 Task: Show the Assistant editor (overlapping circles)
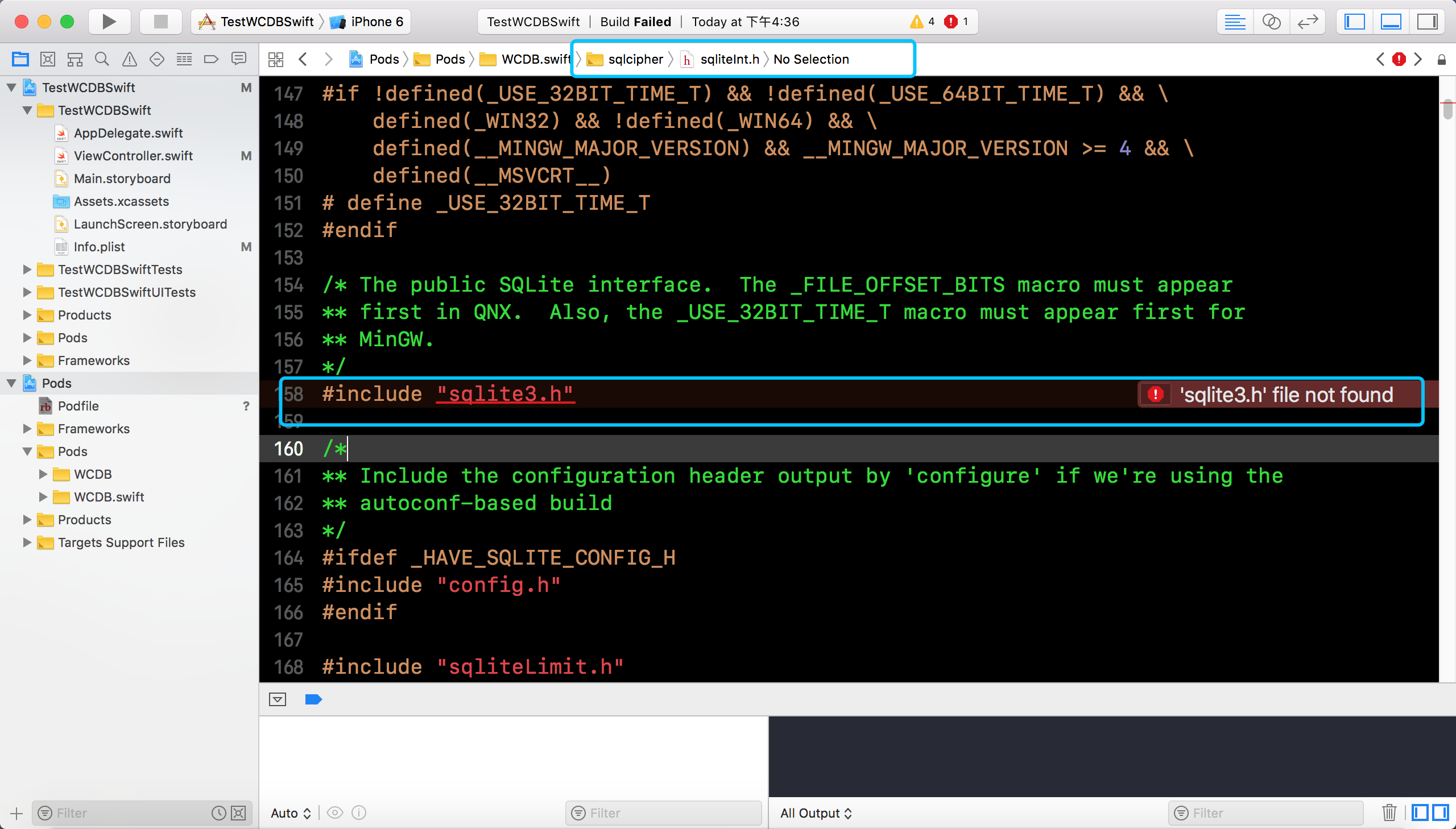pos(1271,22)
